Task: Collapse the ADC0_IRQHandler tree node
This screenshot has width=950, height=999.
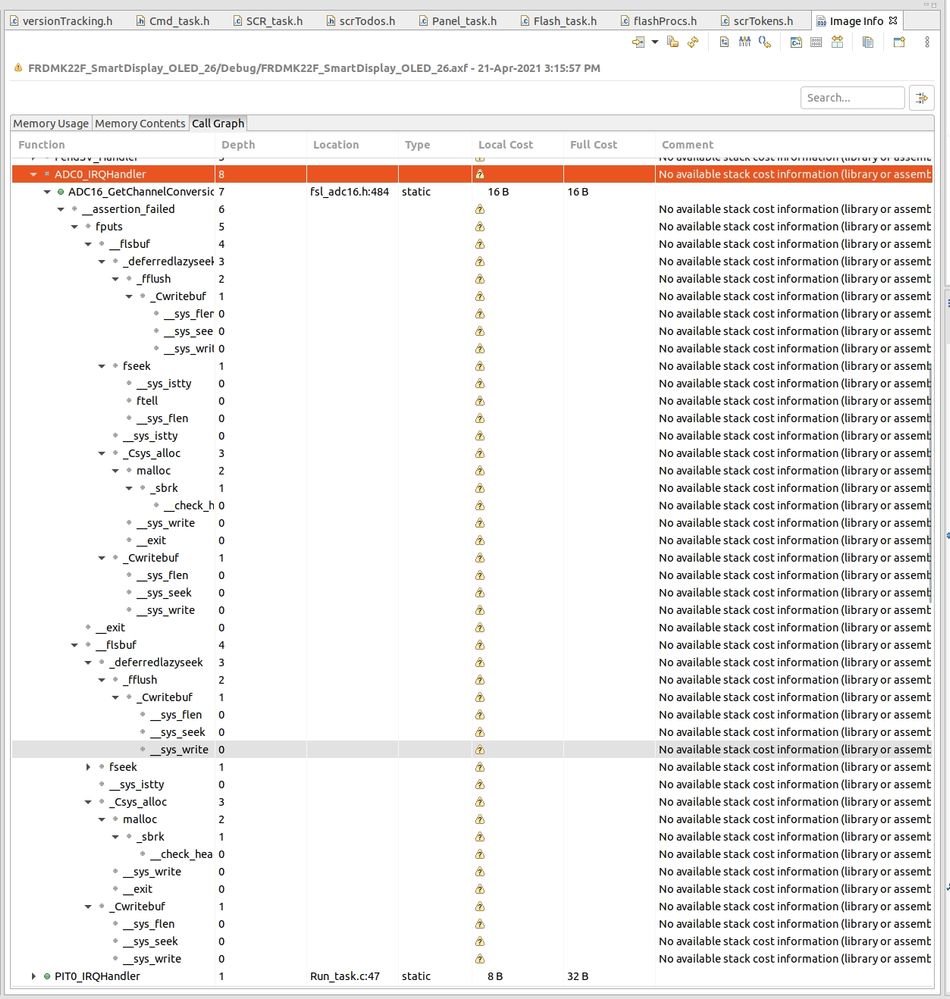Action: pos(33,174)
